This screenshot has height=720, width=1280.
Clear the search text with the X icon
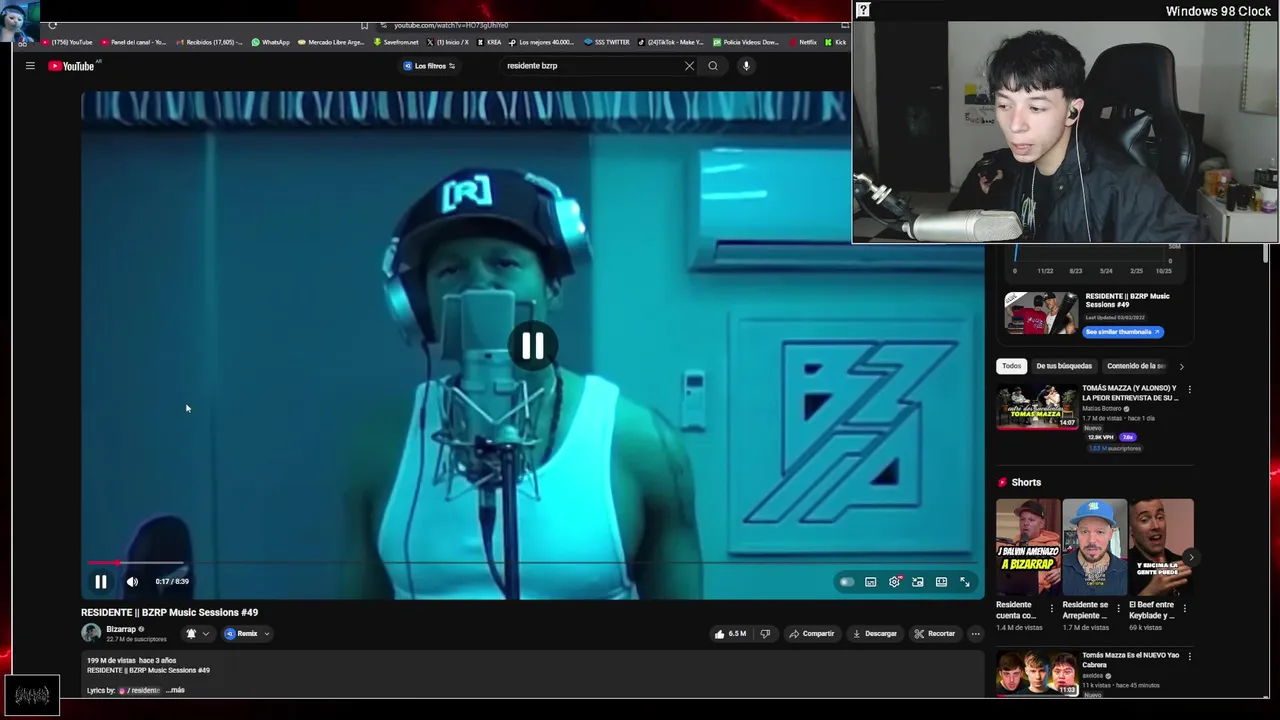point(689,66)
